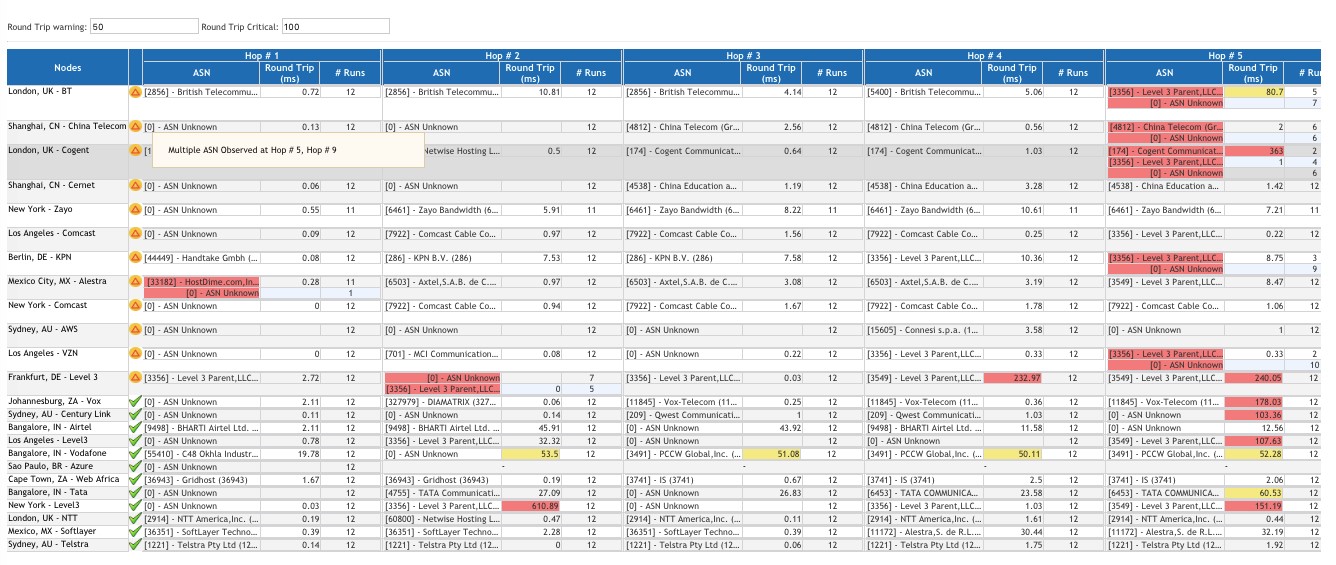Click the warning icon for Sydney, AU - AWS
1336x565 pixels.
[x=135, y=330]
